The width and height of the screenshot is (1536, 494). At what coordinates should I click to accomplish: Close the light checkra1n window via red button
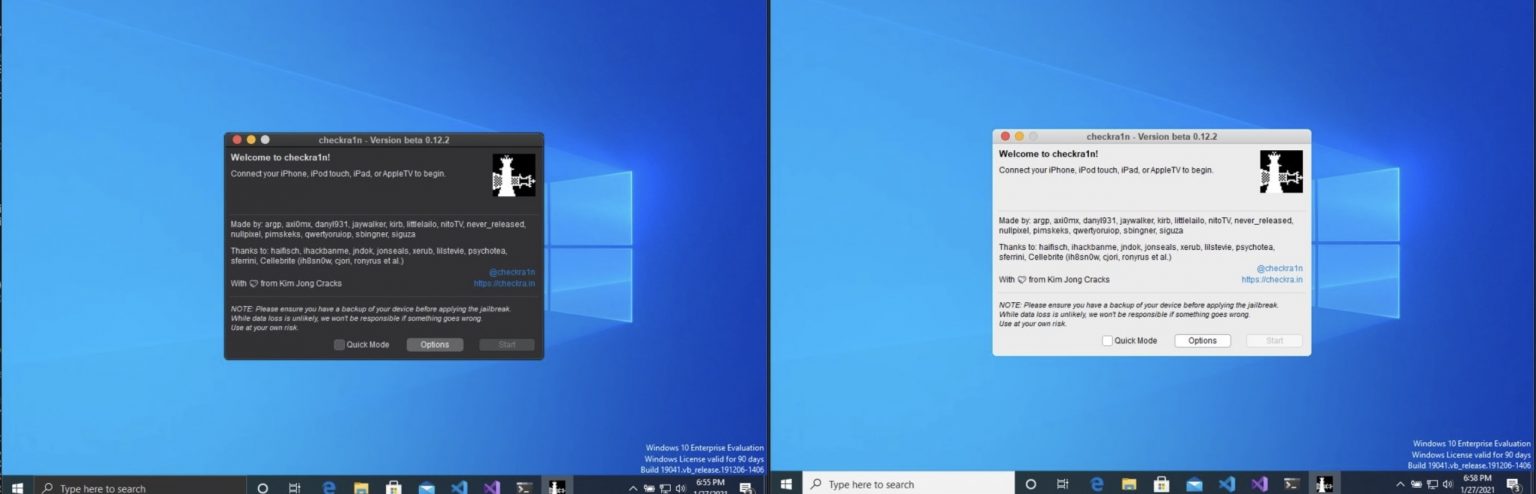point(1006,136)
